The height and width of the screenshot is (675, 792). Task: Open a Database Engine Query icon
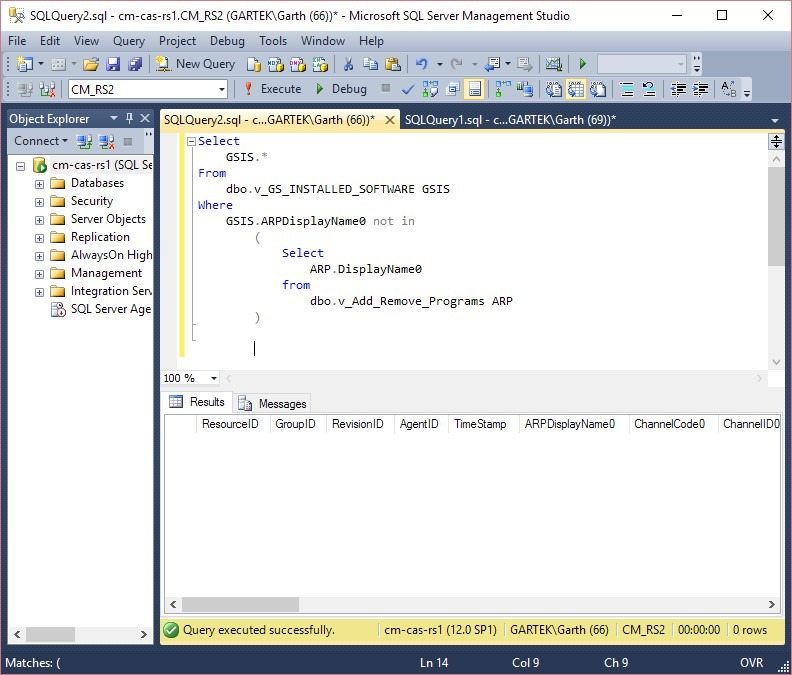click(x=254, y=64)
